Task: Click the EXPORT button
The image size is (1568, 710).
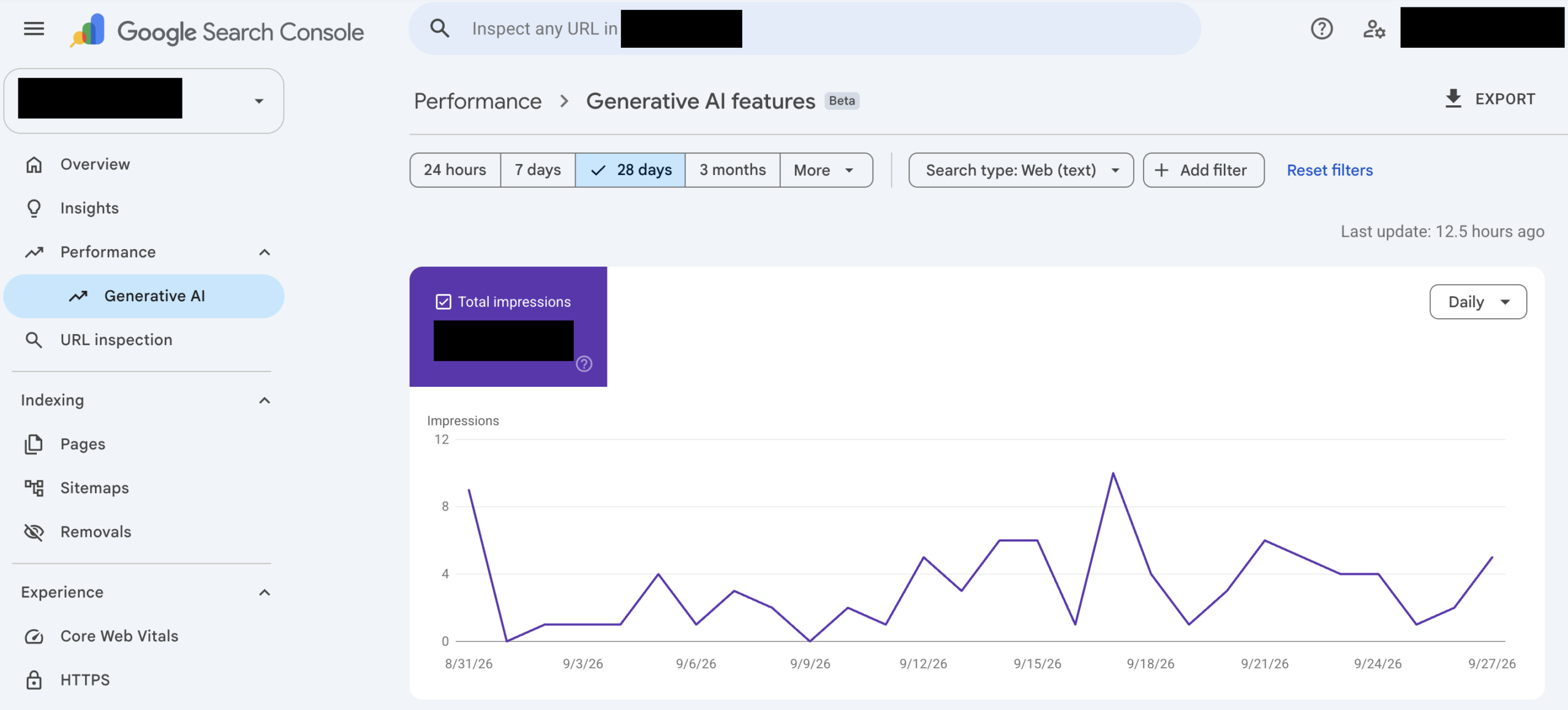Action: tap(1490, 99)
